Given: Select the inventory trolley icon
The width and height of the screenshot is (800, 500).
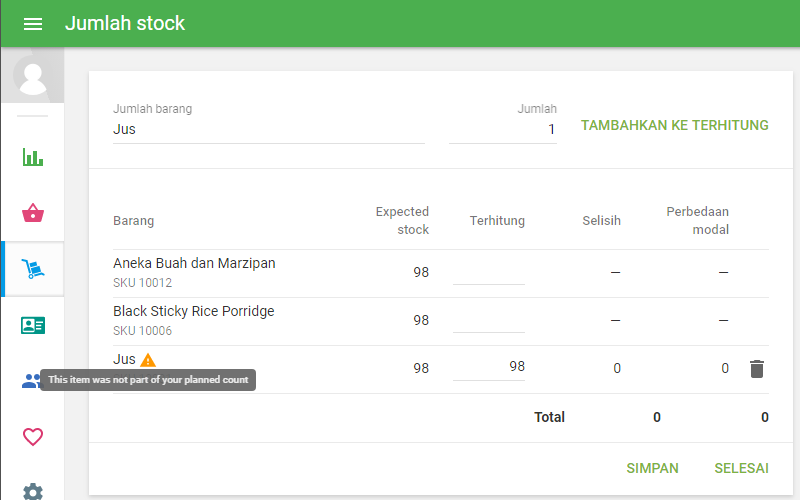Looking at the screenshot, I should pos(33,269).
